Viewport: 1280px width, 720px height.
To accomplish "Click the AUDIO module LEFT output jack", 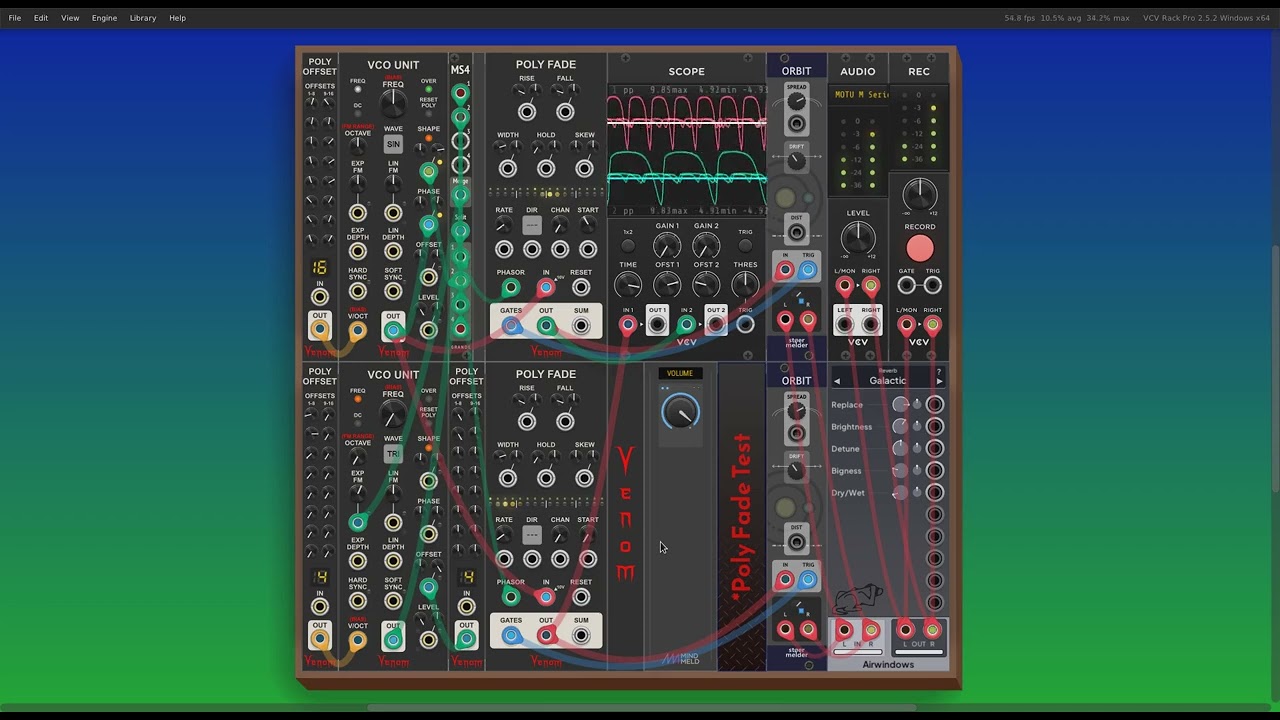I will tap(845, 325).
